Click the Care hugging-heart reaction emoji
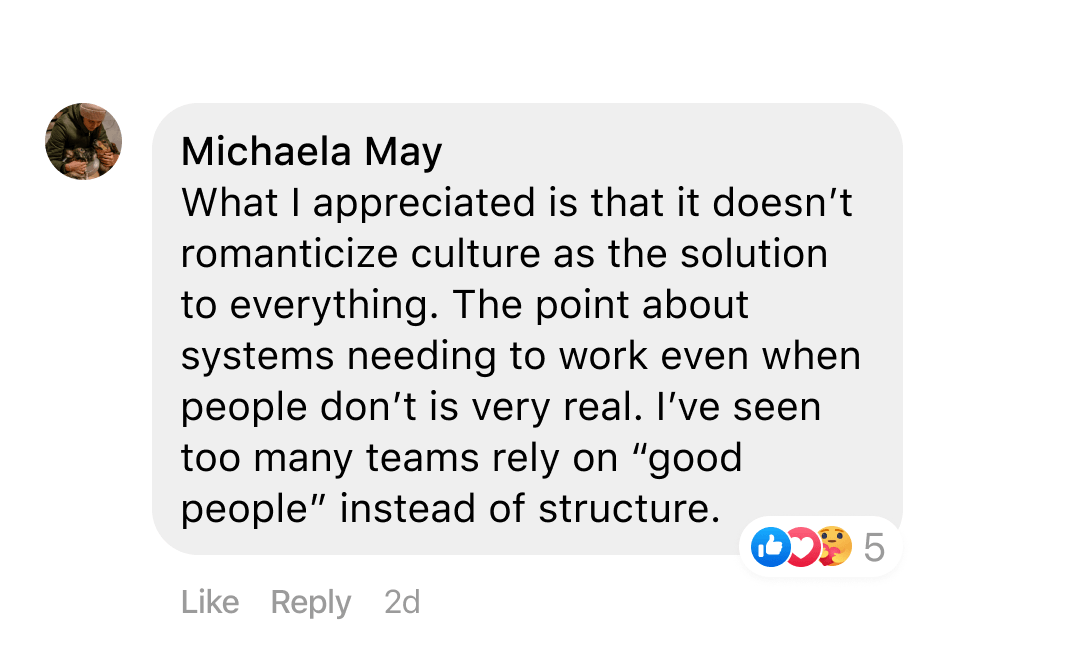Screen dimensions: 1080x649 coord(834,546)
